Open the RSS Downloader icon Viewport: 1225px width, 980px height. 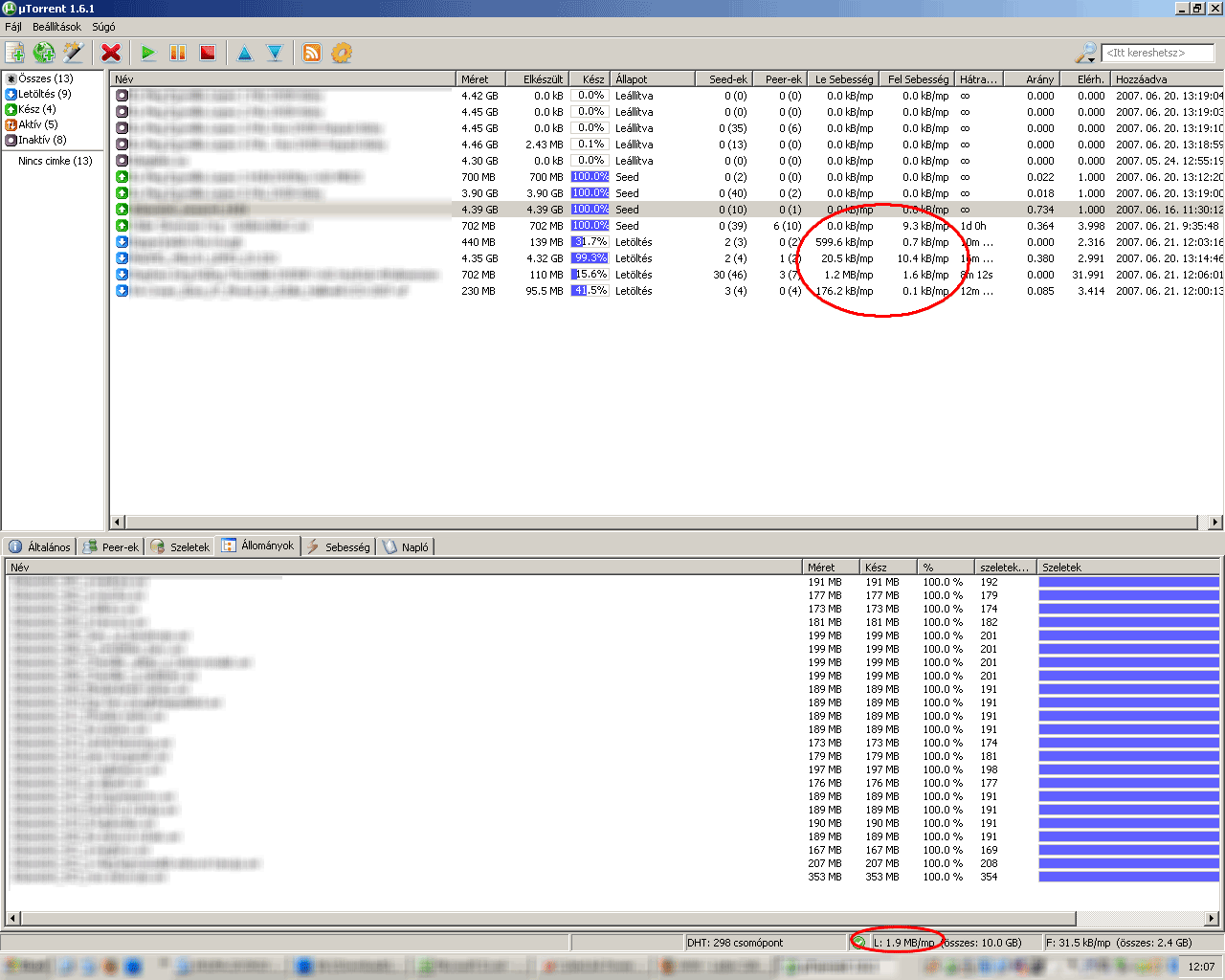312,53
